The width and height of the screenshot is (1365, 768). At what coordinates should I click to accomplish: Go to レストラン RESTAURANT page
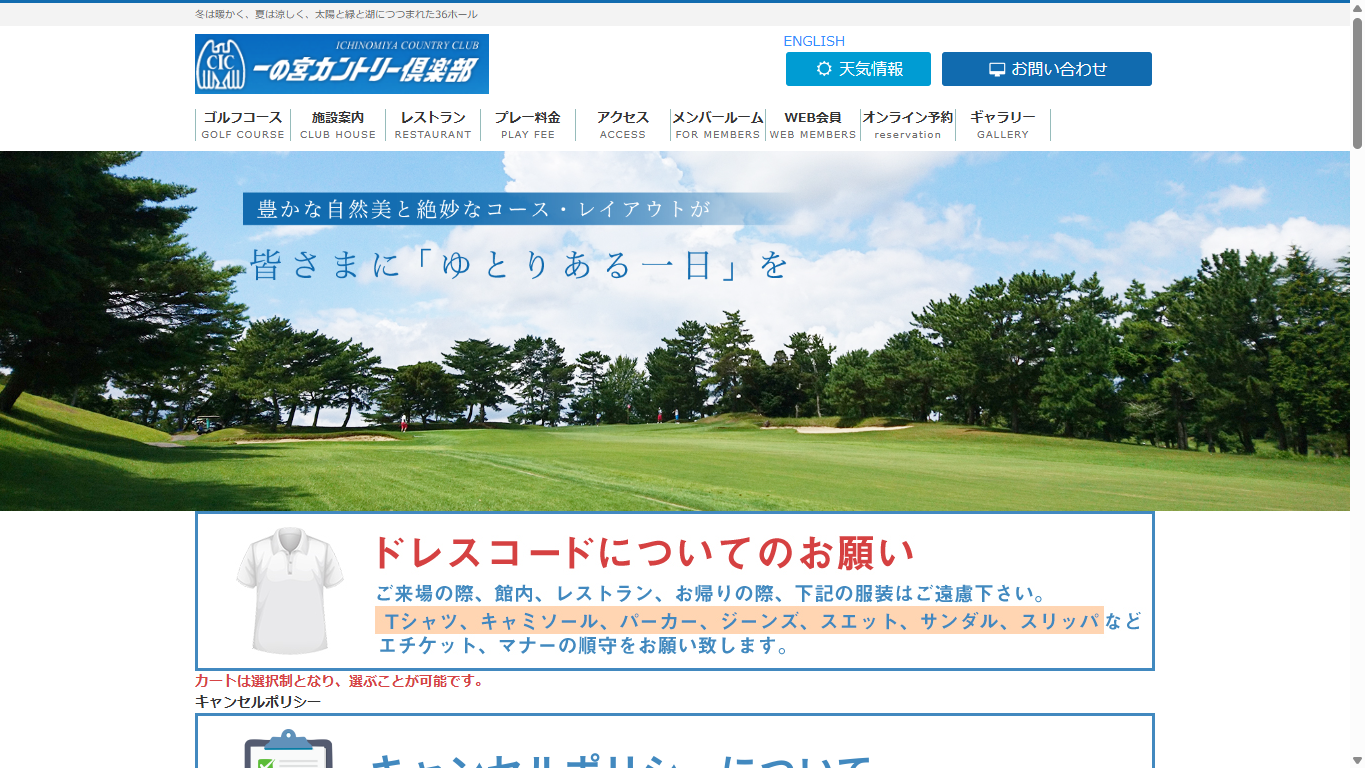coord(433,125)
